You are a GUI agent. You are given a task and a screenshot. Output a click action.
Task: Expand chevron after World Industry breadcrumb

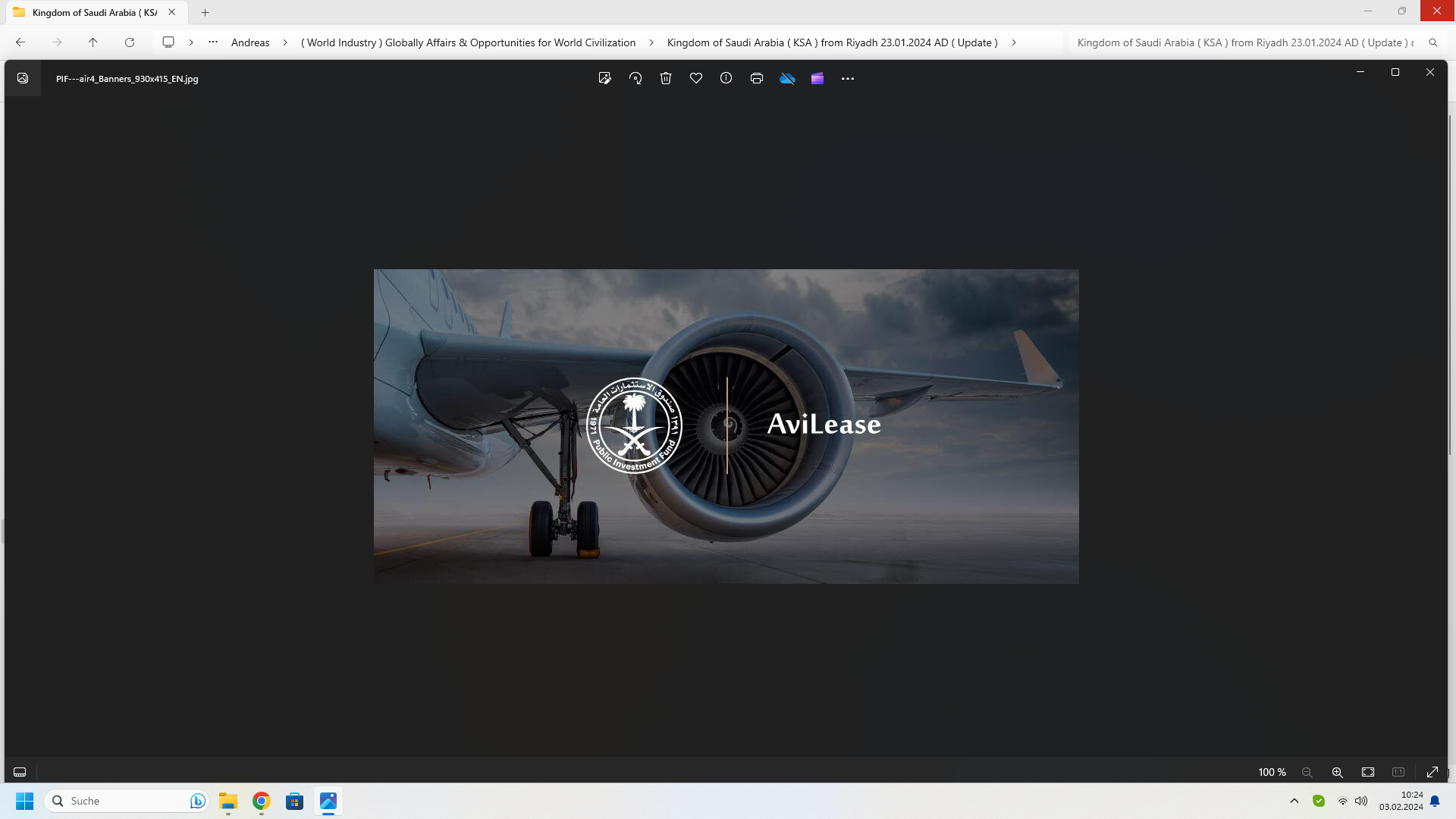click(x=651, y=42)
